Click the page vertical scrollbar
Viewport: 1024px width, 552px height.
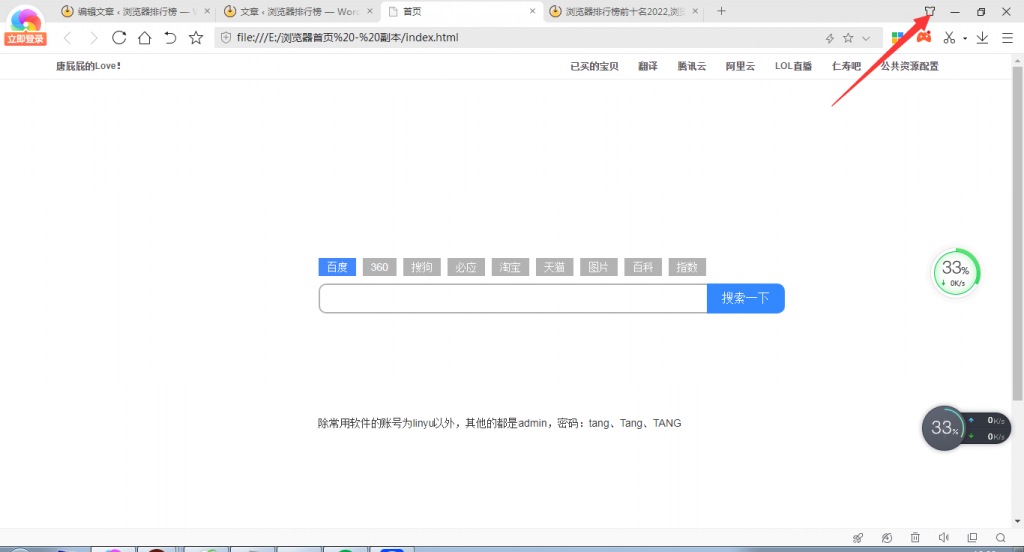point(1017,234)
